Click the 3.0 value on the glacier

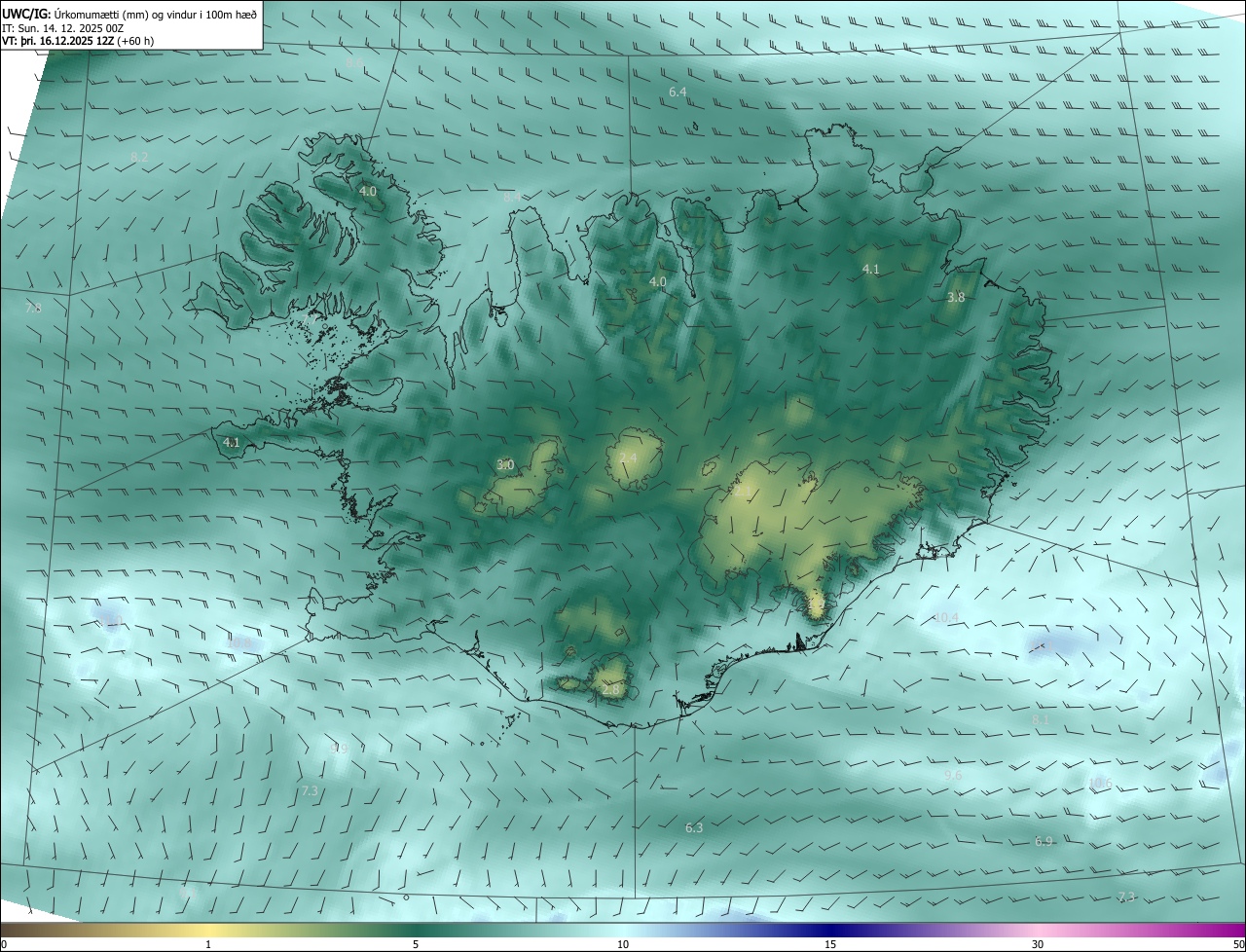(x=505, y=465)
